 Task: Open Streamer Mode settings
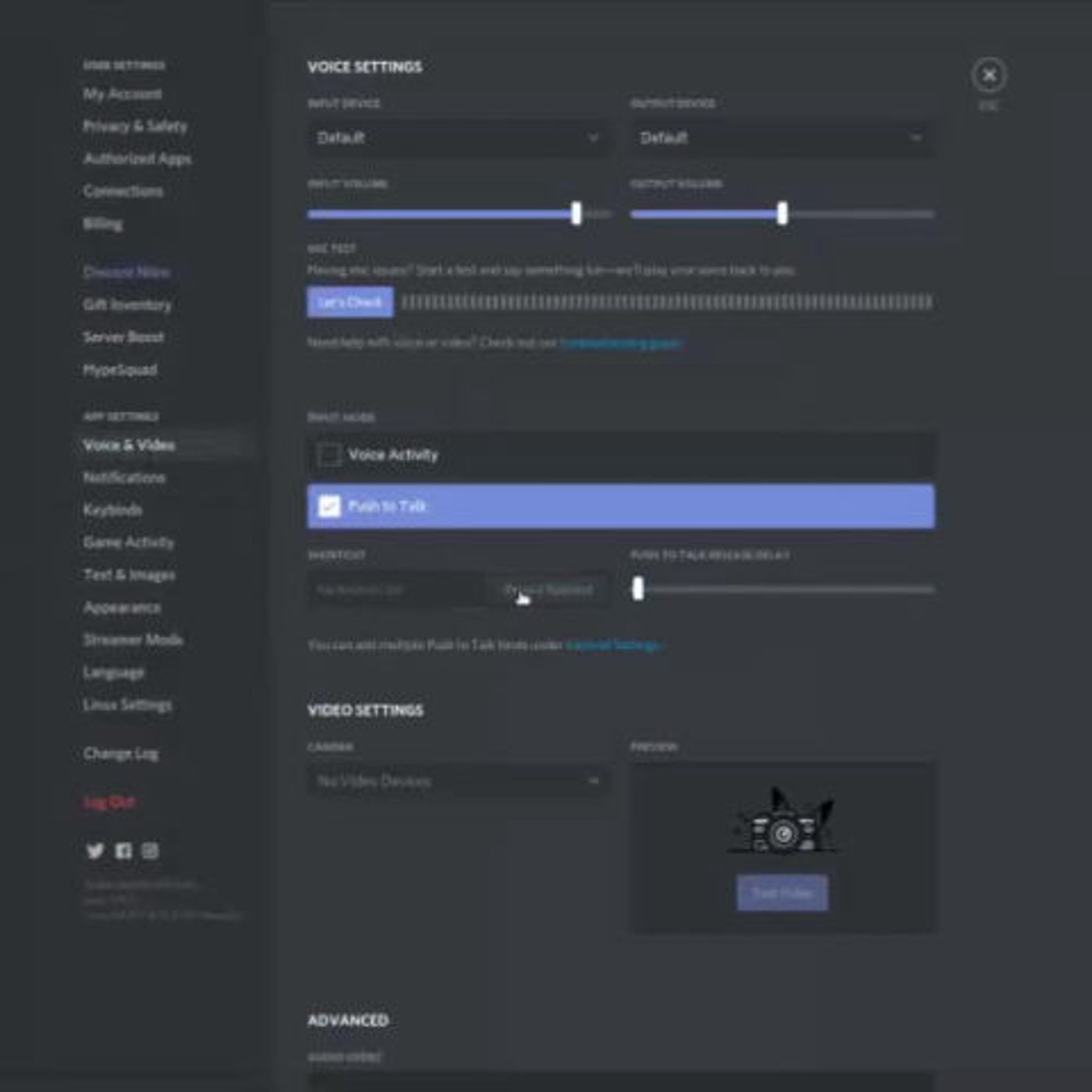coord(133,640)
